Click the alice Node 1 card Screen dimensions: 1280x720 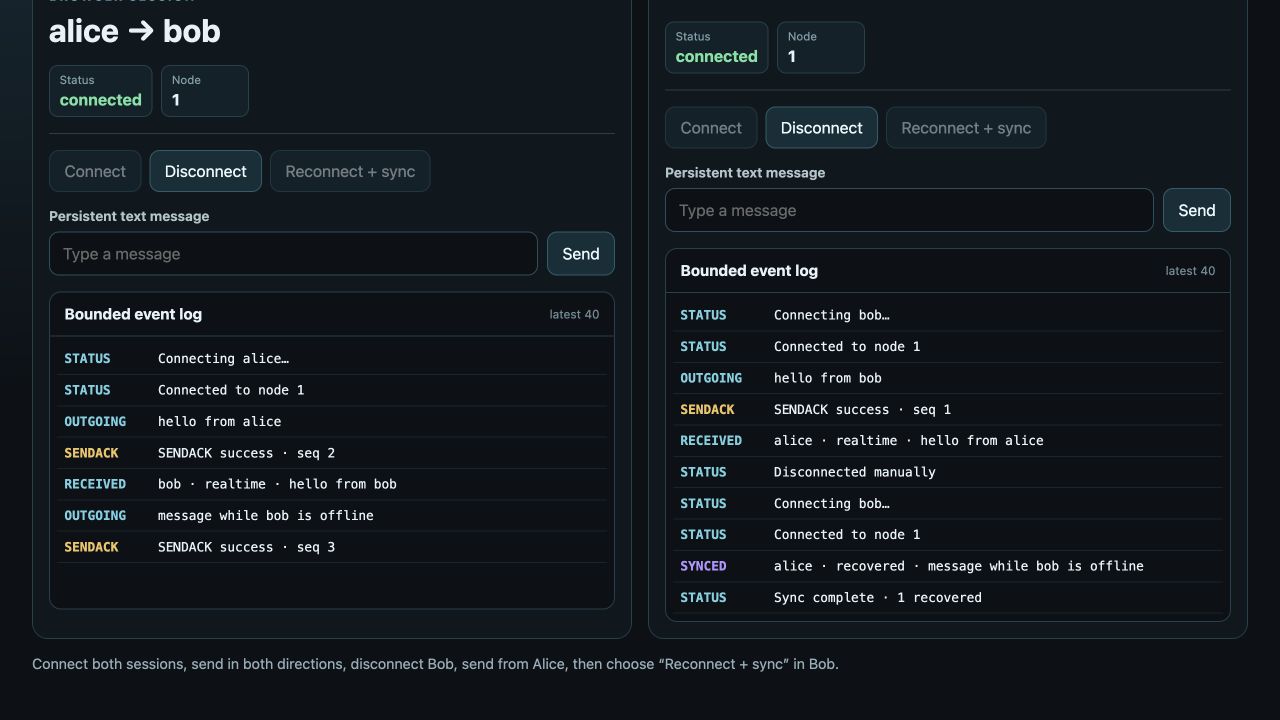click(205, 91)
